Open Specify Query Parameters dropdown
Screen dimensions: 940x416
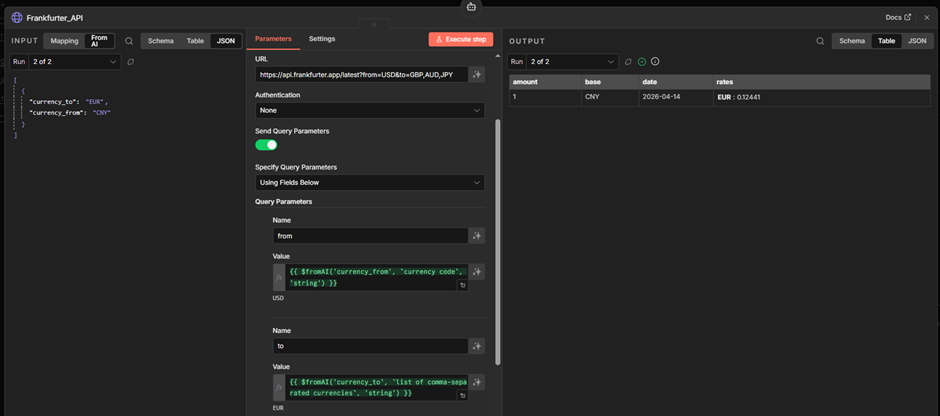[x=370, y=182]
